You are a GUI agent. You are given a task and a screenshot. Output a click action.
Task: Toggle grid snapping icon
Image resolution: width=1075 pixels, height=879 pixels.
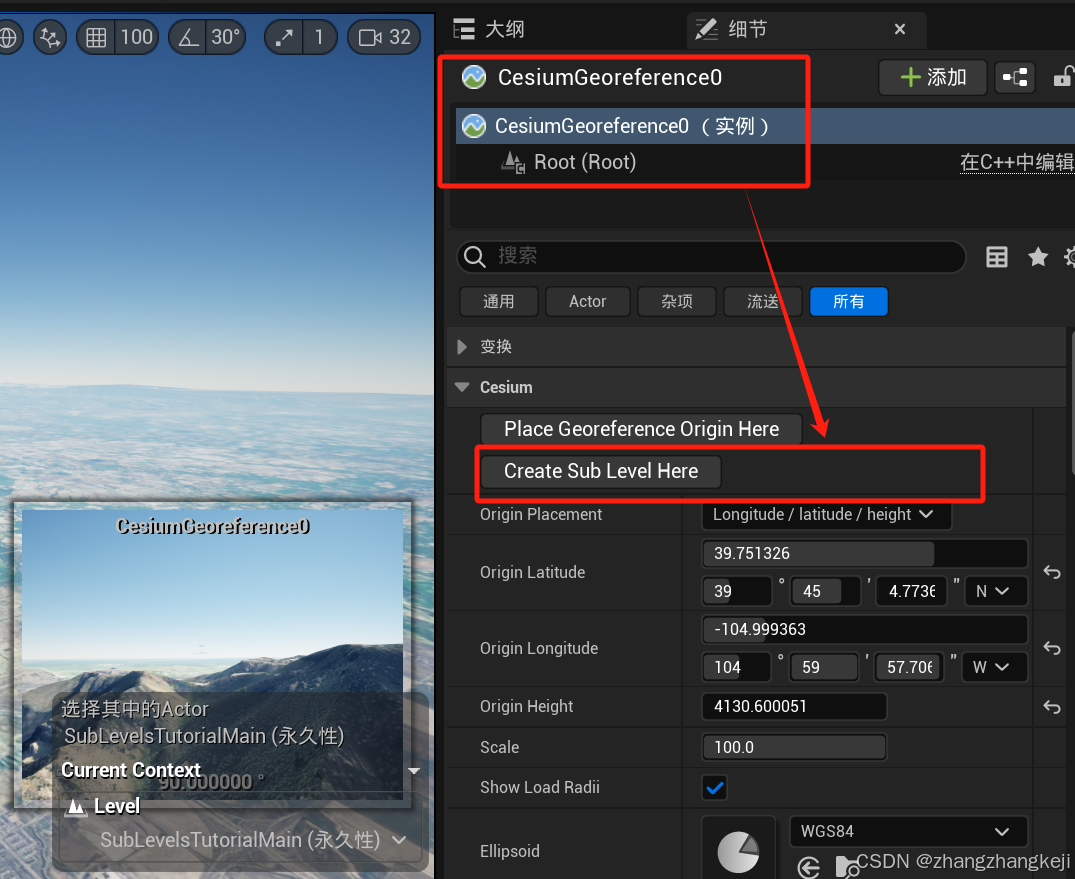96,37
